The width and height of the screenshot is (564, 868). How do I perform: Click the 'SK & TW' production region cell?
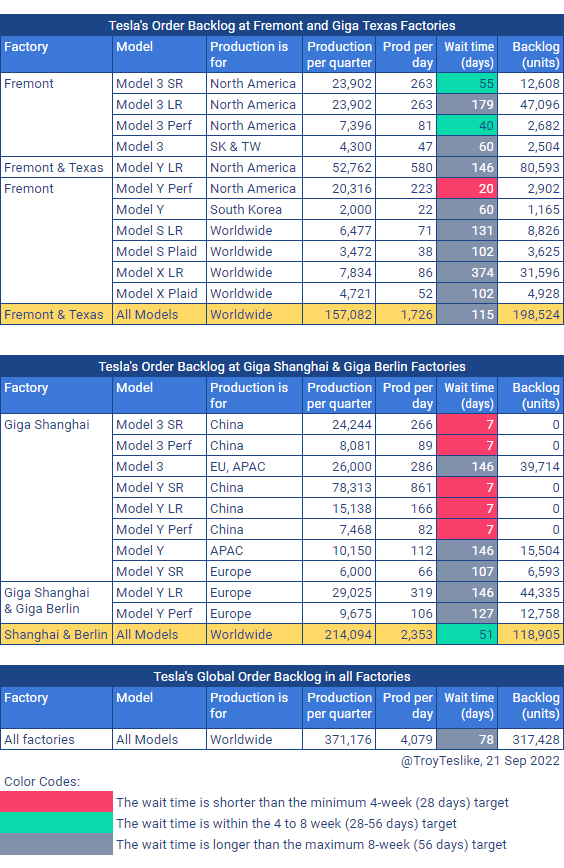[x=254, y=147]
